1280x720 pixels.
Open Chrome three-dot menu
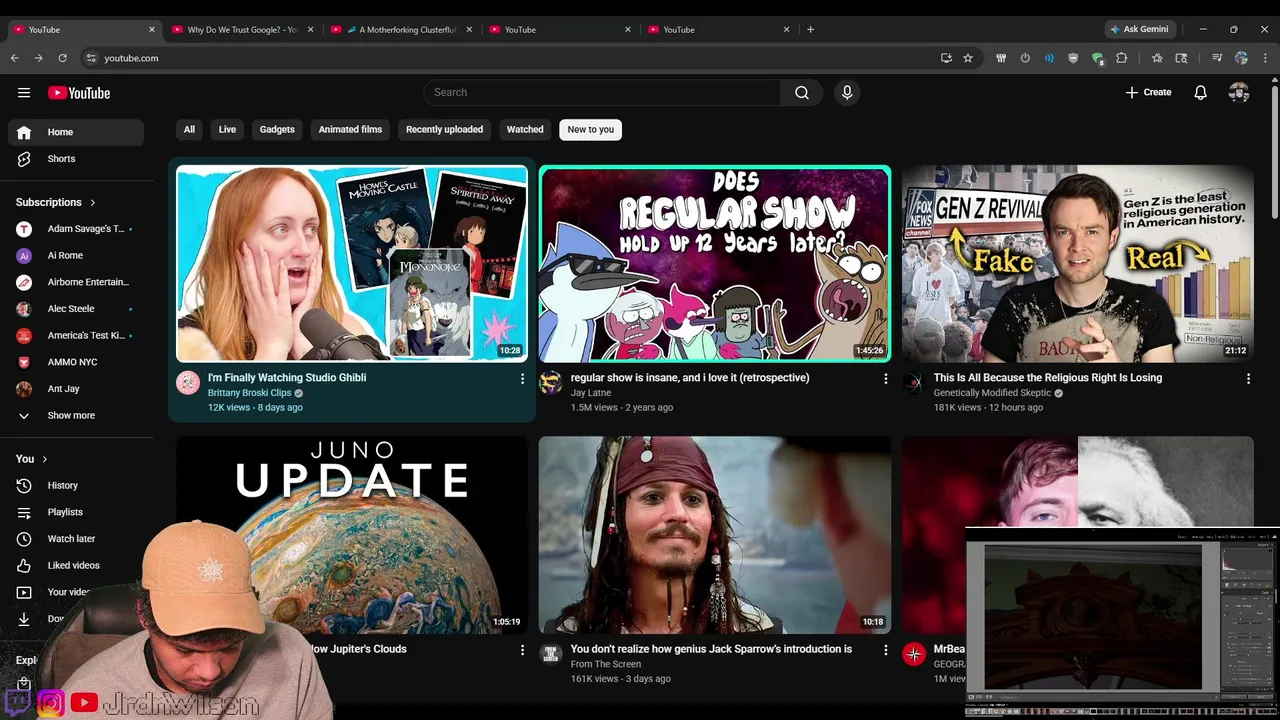tap(1265, 58)
